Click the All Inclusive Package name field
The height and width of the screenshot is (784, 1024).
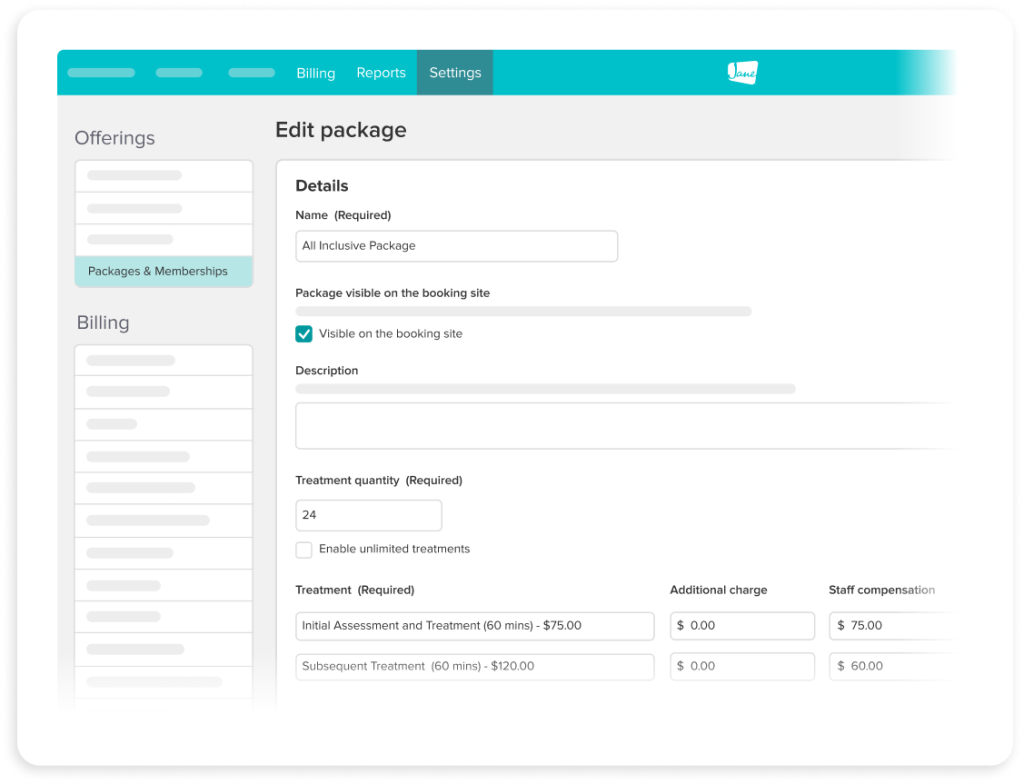click(x=456, y=245)
